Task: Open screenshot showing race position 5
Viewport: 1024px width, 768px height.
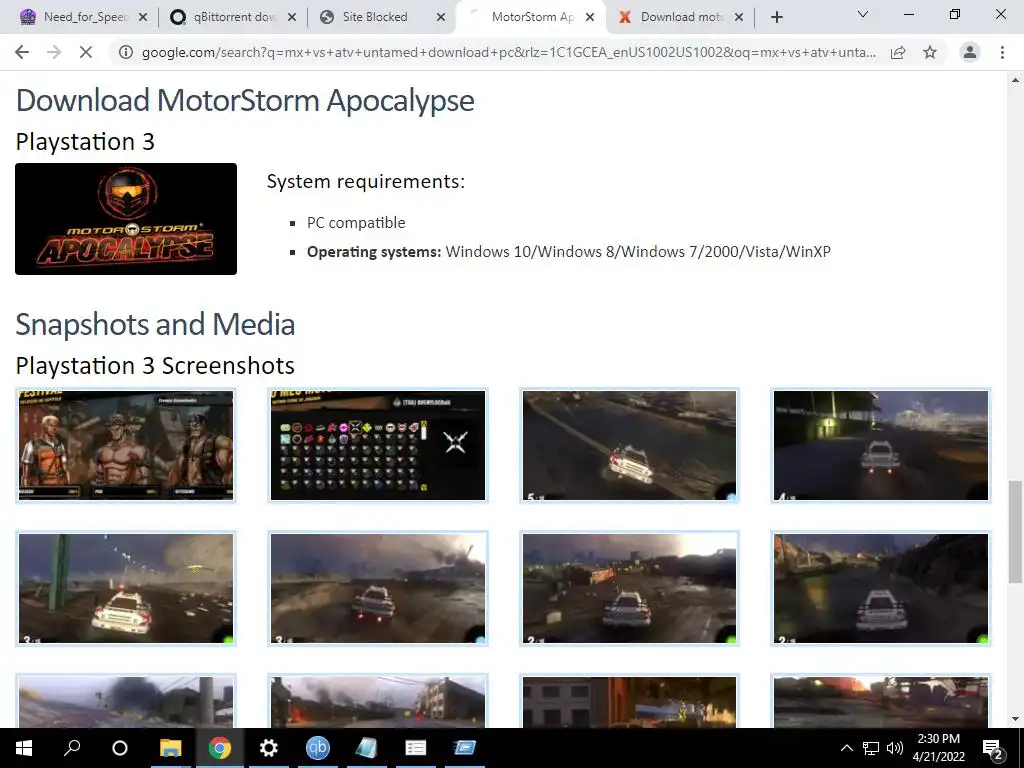Action: (630, 445)
